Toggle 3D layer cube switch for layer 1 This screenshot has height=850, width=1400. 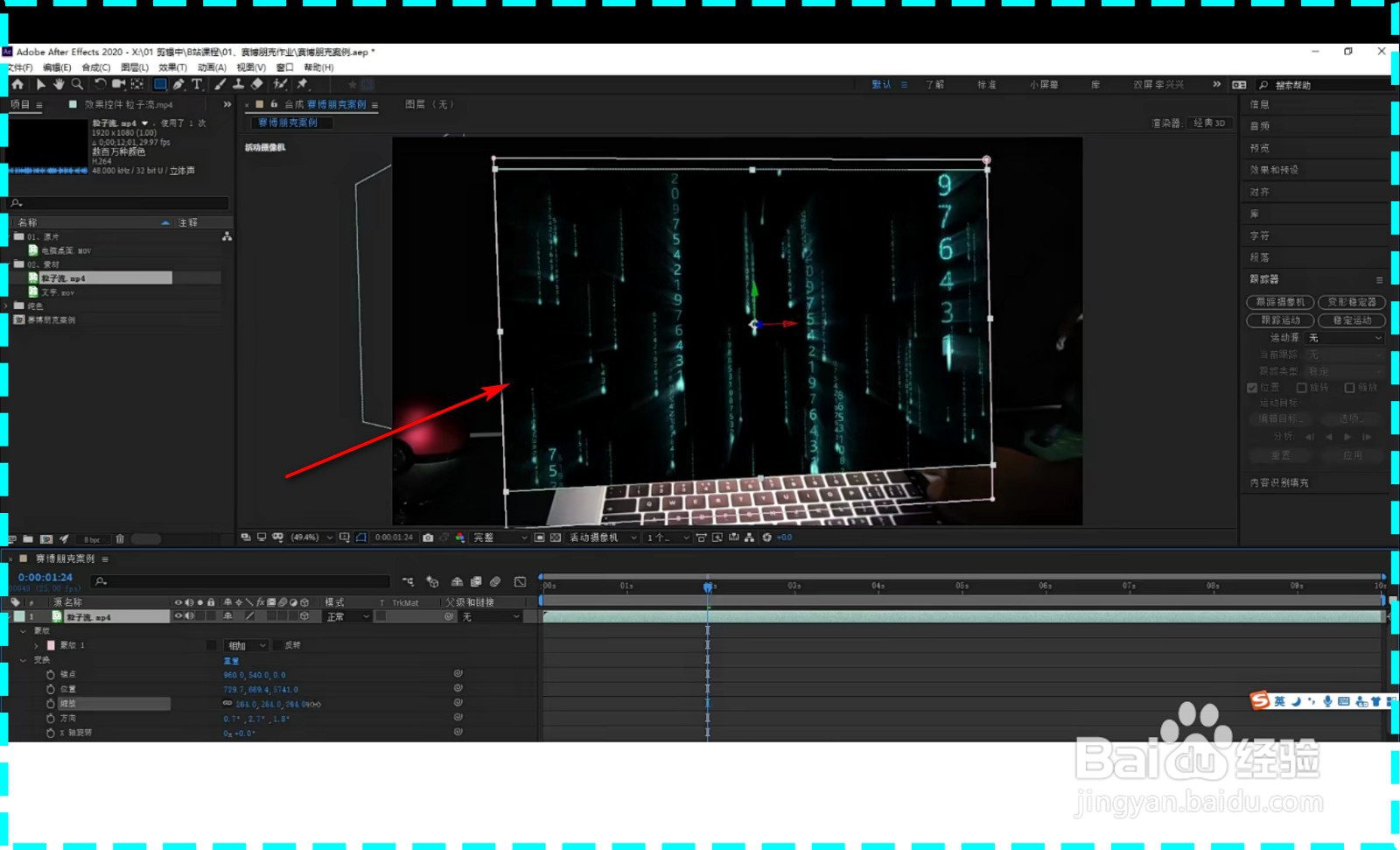tap(304, 616)
